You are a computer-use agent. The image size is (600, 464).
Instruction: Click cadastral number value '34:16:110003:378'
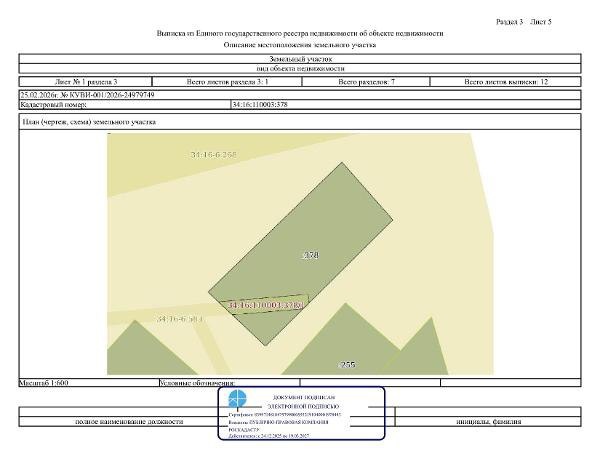click(260, 104)
